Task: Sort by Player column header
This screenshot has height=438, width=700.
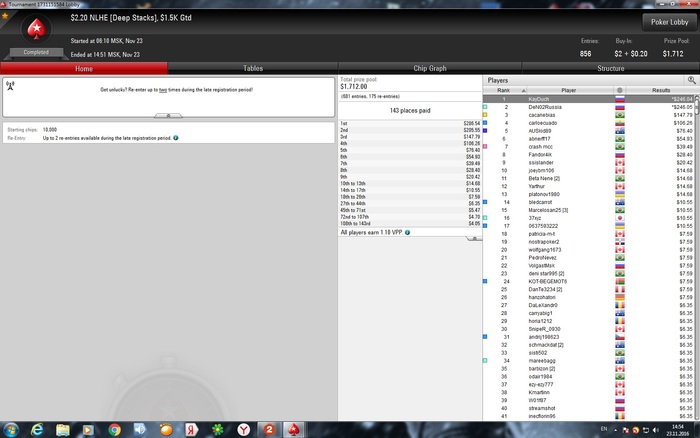Action: click(568, 90)
